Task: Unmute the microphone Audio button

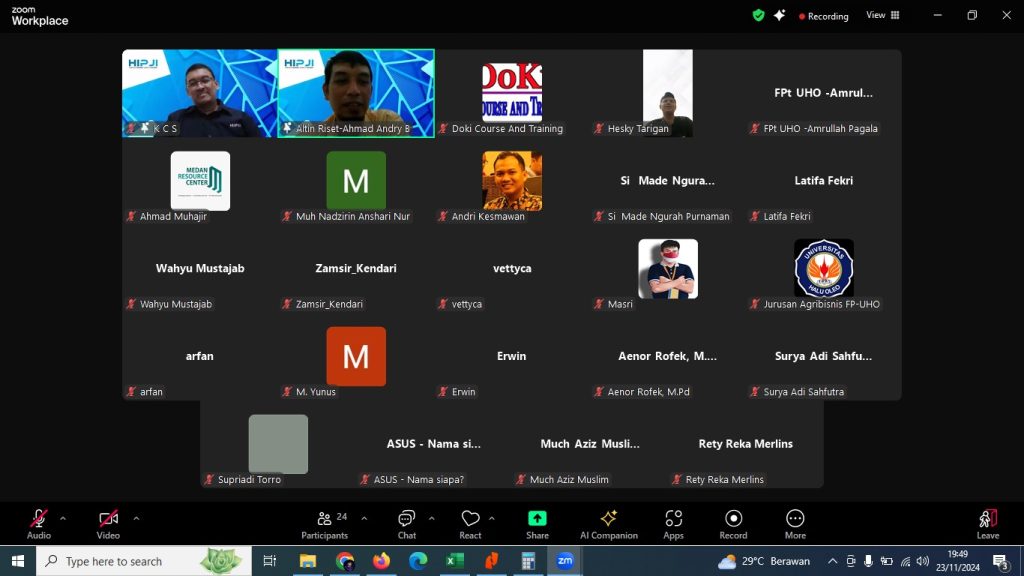Action: point(39,523)
